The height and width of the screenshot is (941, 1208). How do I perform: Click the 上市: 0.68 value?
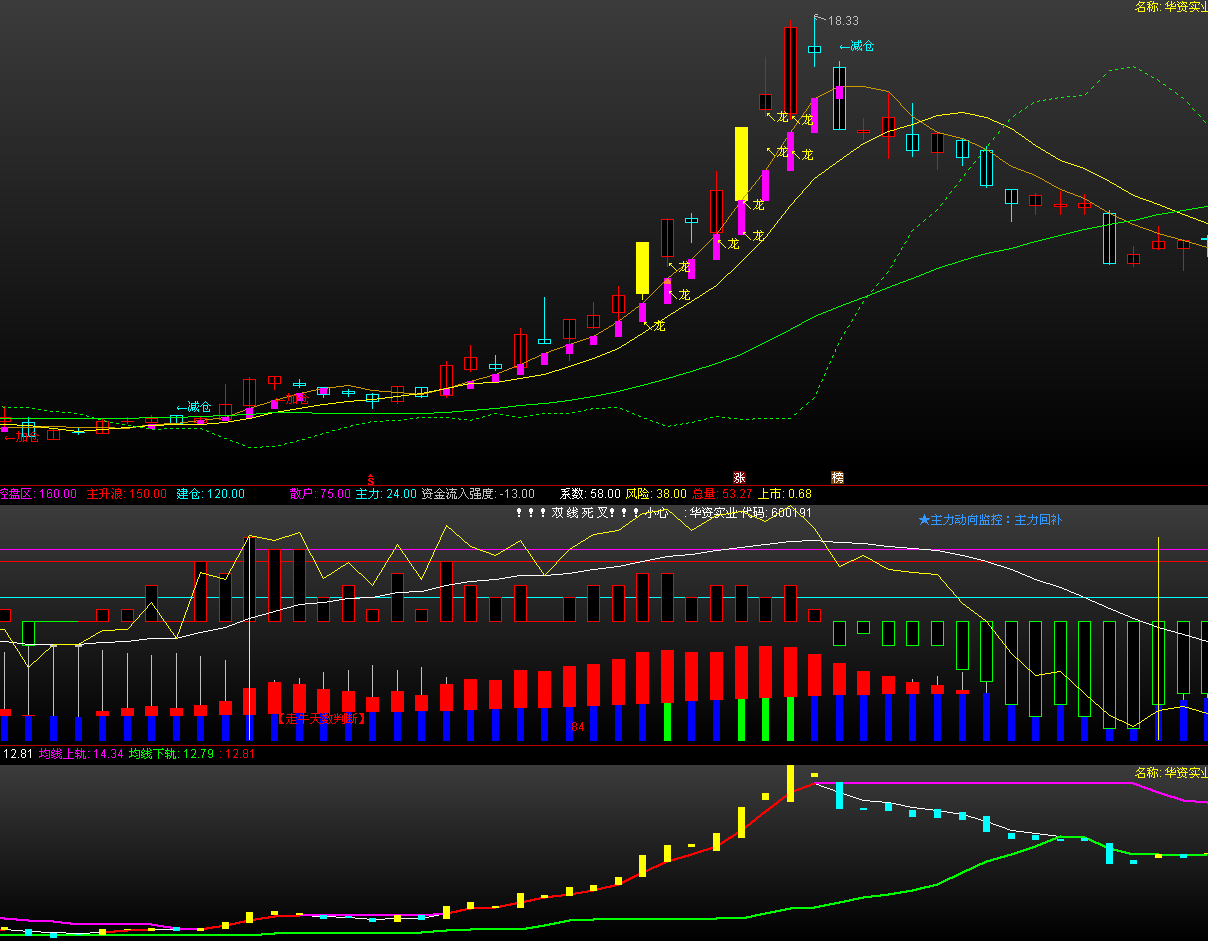[x=785, y=494]
